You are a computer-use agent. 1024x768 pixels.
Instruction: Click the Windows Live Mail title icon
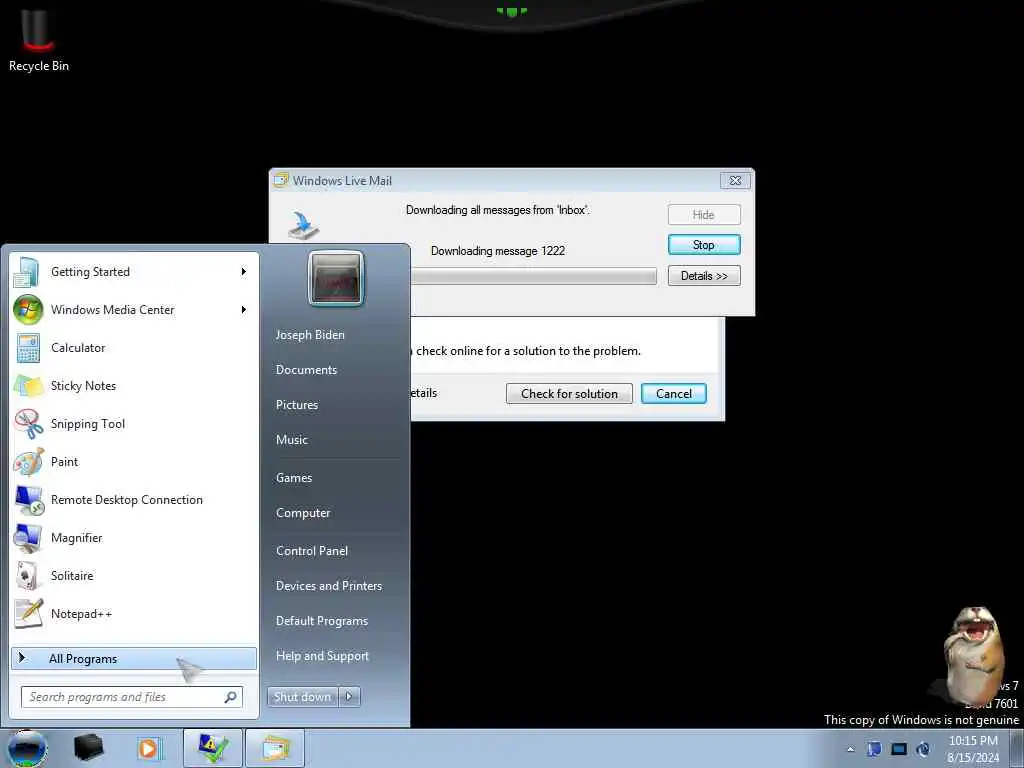coord(281,180)
